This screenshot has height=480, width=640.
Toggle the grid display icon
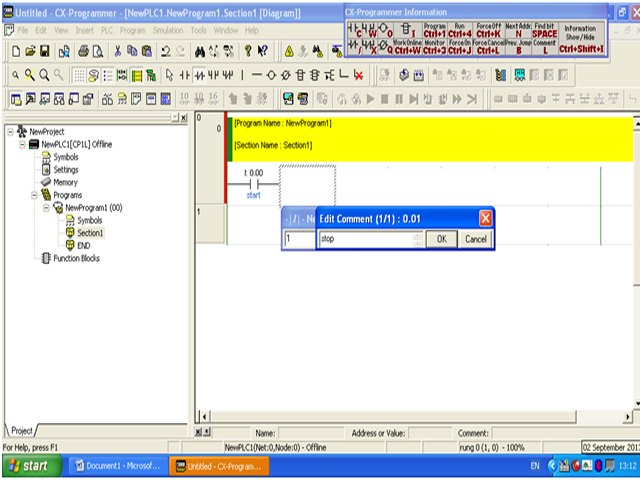point(79,76)
